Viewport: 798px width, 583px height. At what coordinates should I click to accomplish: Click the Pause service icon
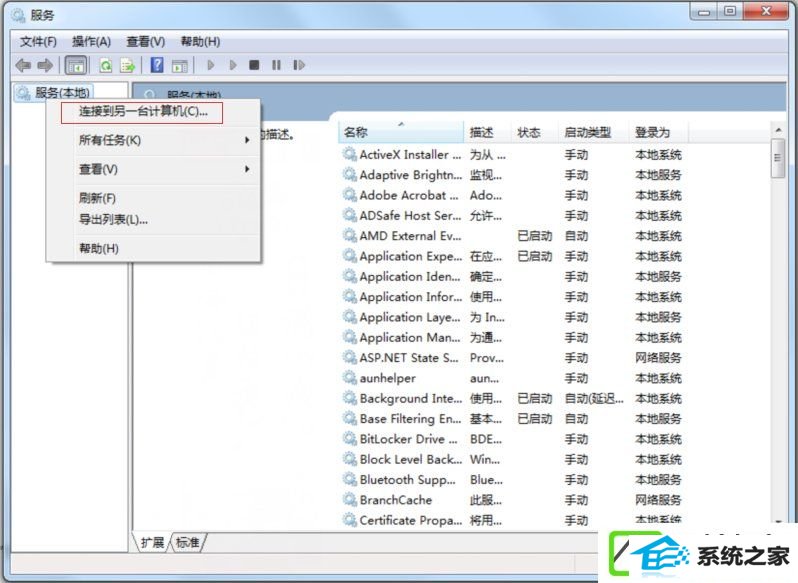click(x=276, y=65)
